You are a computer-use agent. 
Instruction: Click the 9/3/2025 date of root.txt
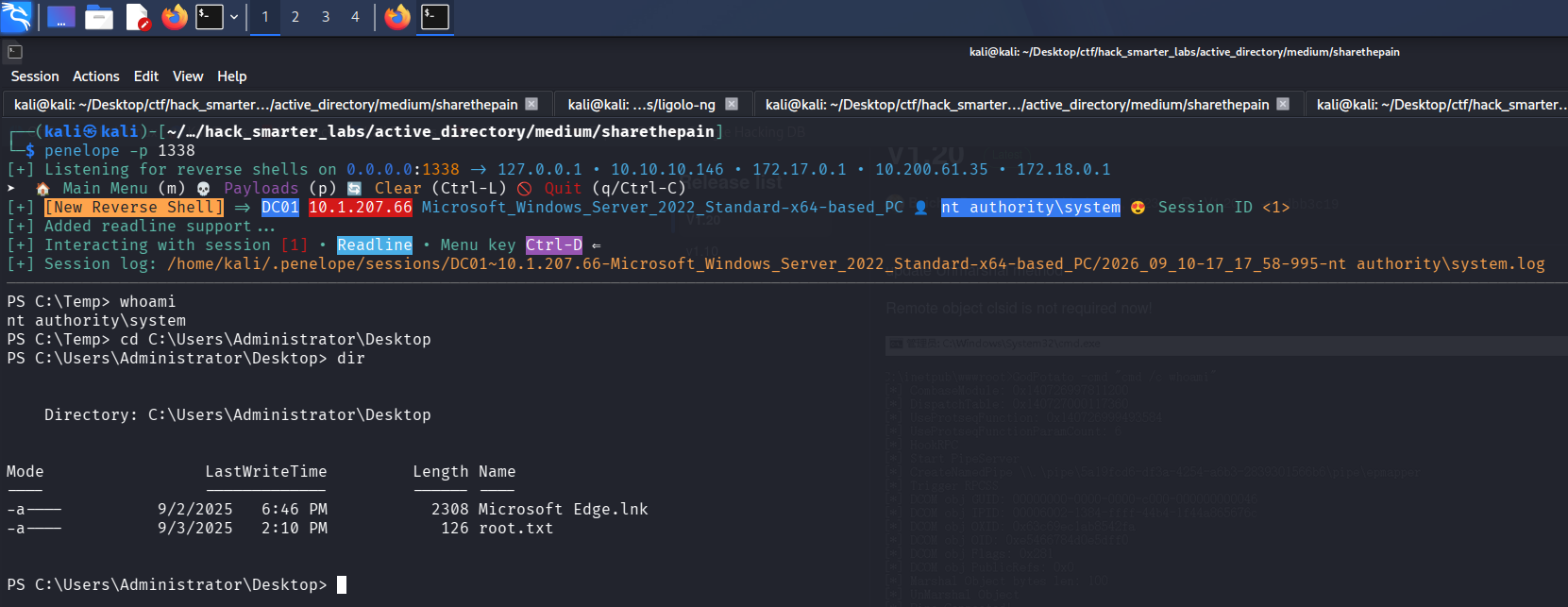tap(195, 529)
